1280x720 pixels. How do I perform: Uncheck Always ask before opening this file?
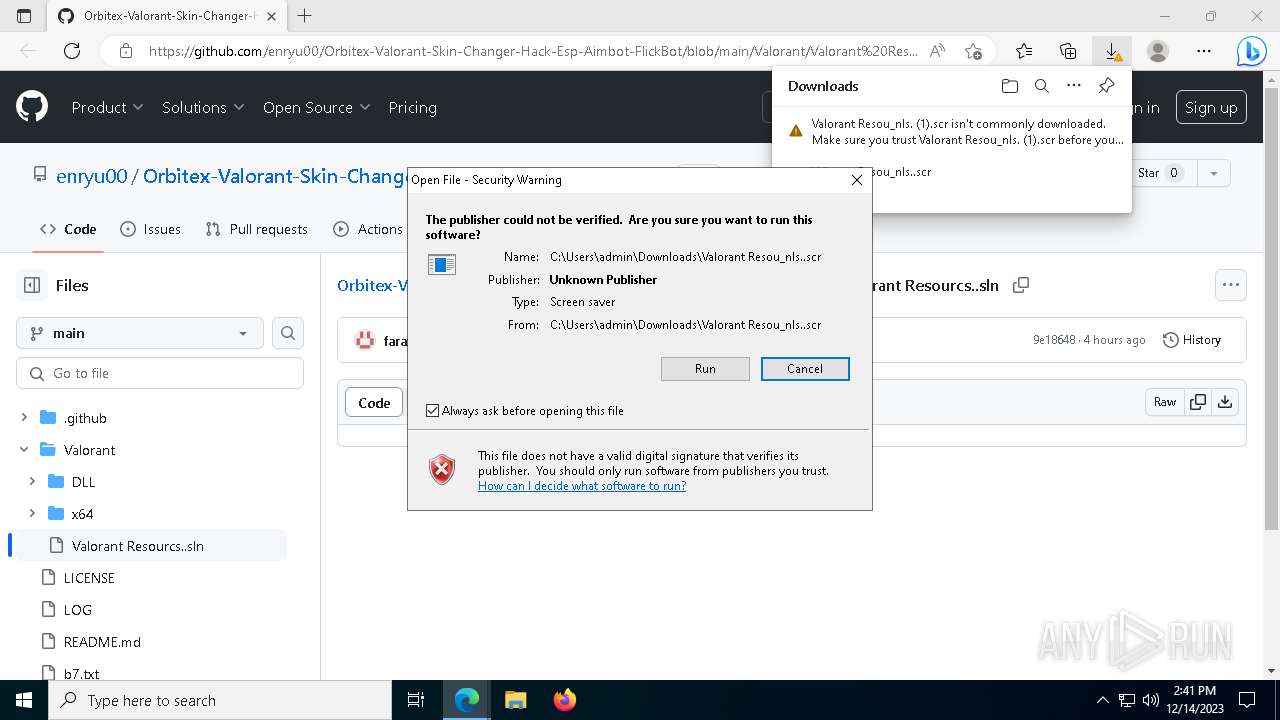click(x=432, y=411)
